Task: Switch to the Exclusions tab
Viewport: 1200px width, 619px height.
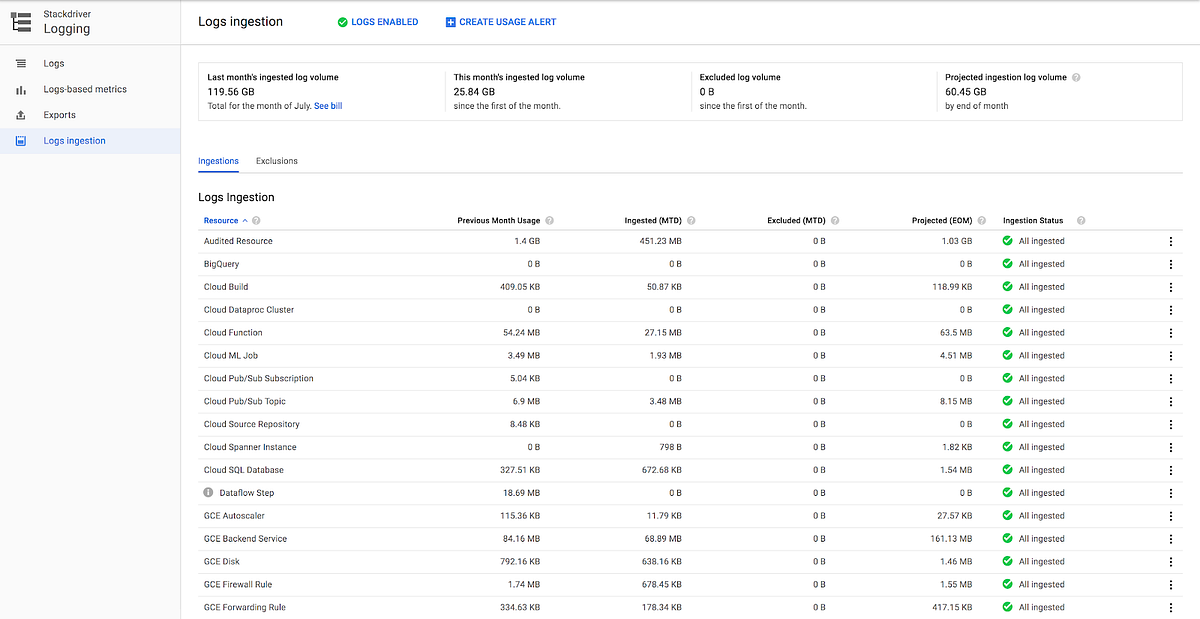Action: tap(276, 161)
